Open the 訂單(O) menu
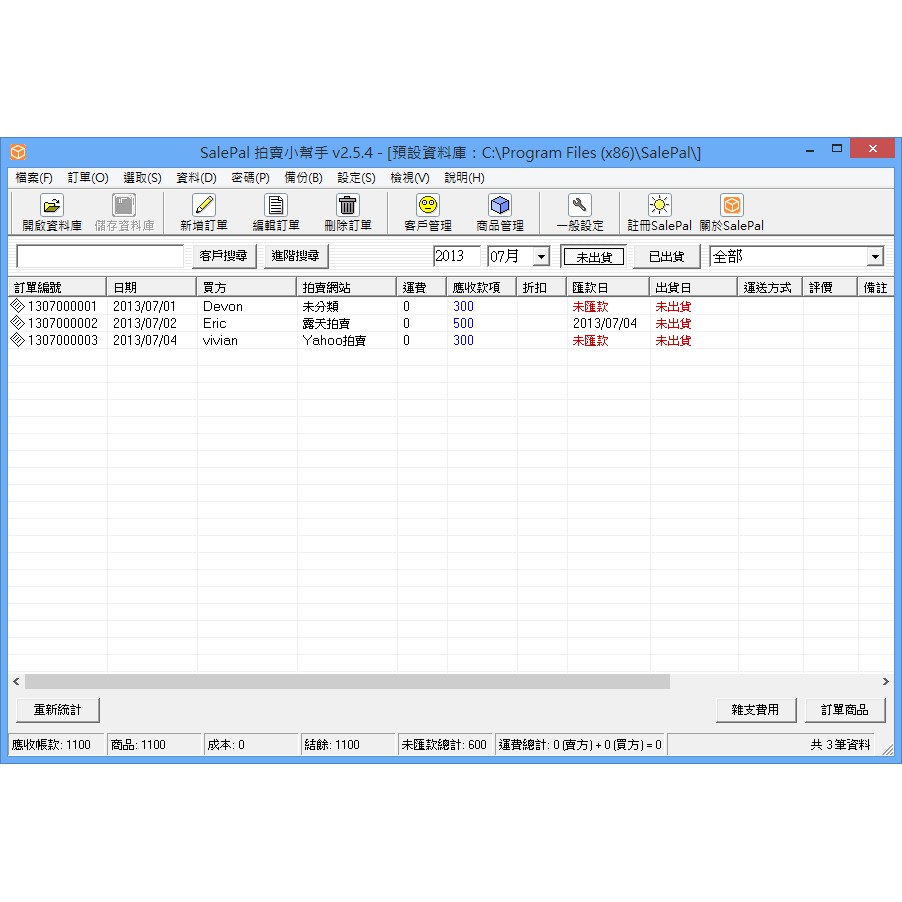Image resolution: width=902 pixels, height=902 pixels. [88, 177]
